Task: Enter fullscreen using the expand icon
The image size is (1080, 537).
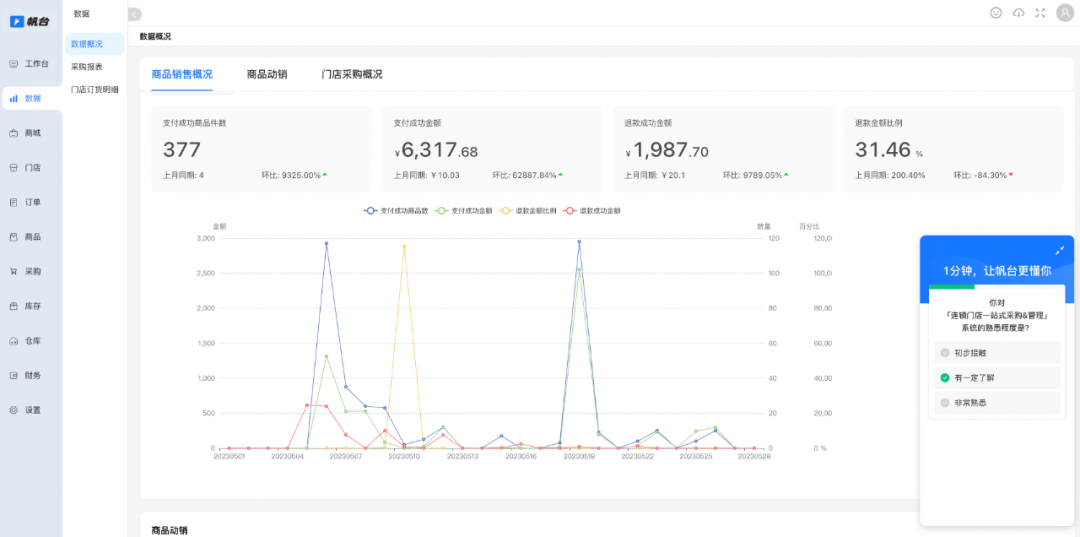Action: coord(1041,13)
